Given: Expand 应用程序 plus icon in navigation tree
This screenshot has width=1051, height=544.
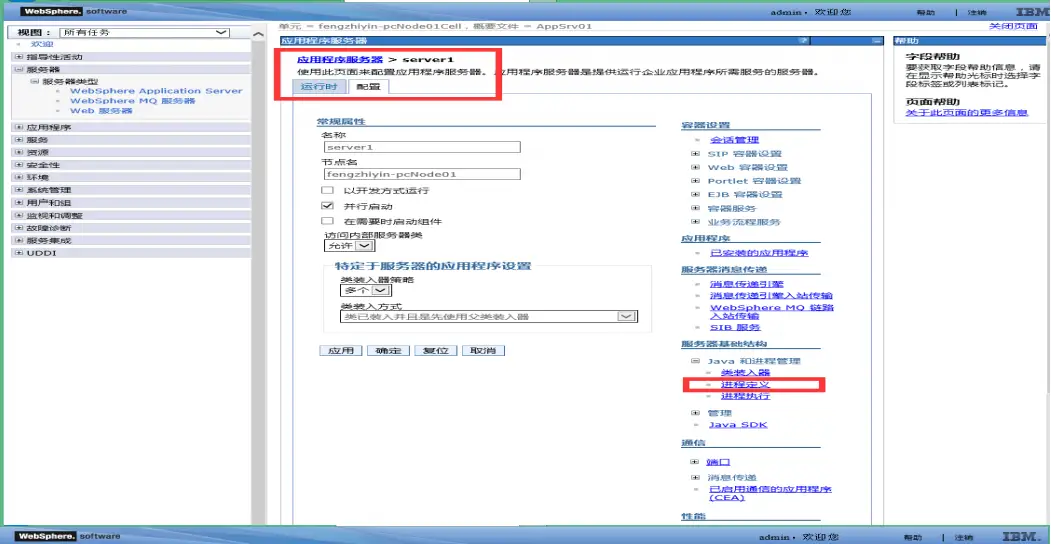Looking at the screenshot, I should (x=19, y=128).
